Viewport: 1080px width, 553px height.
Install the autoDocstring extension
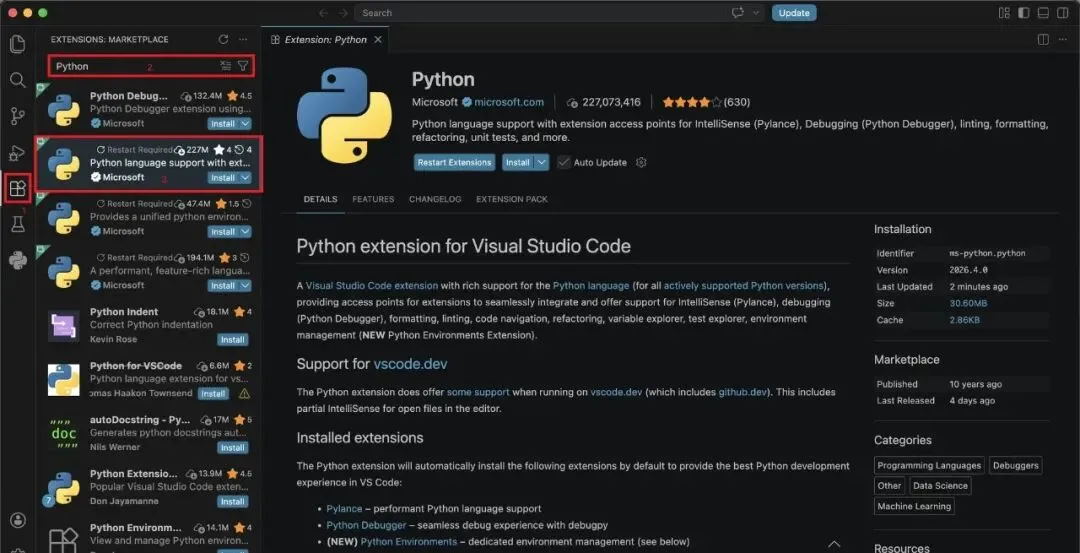point(233,448)
